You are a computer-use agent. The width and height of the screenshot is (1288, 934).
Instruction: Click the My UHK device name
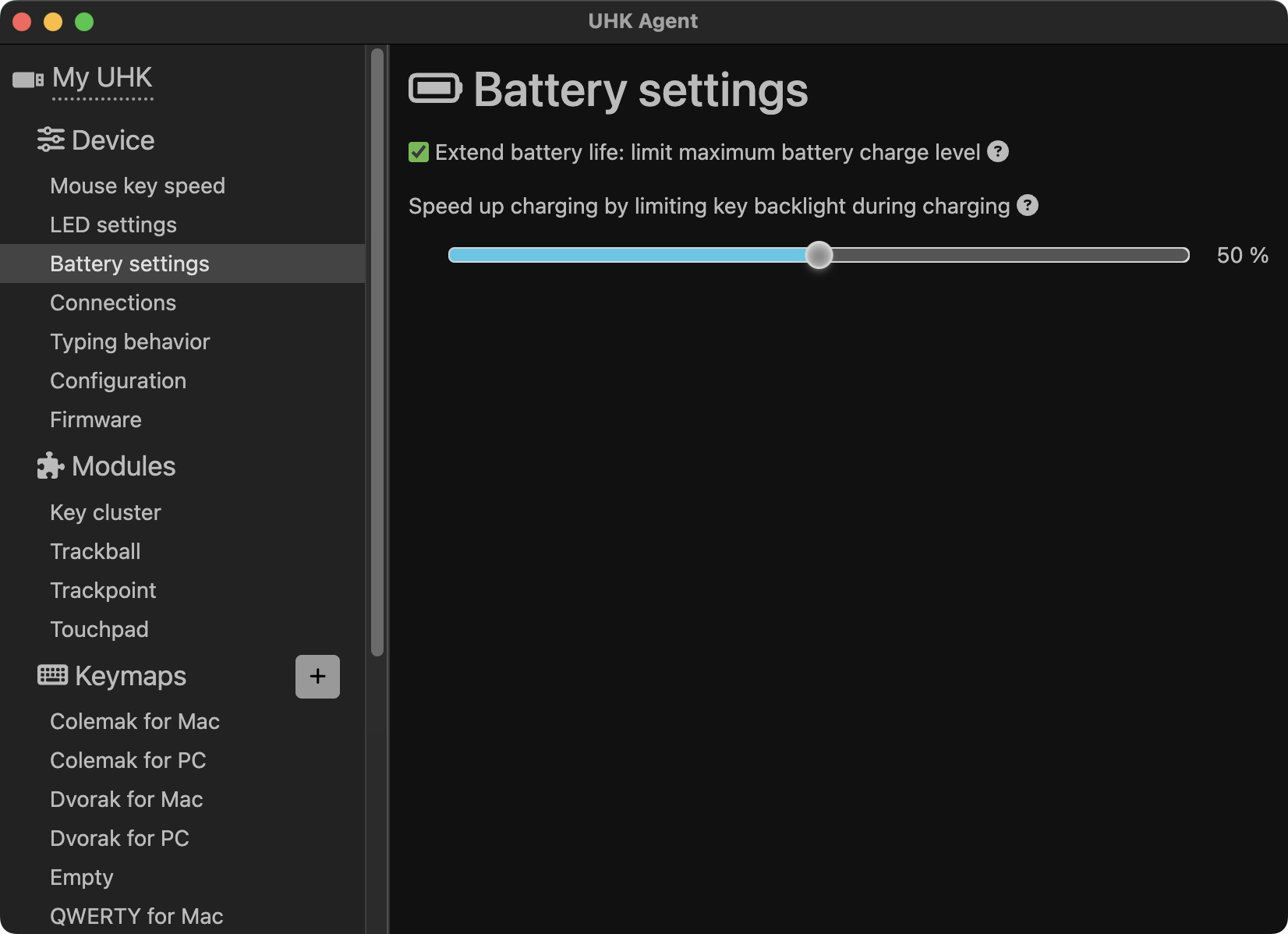tap(102, 78)
